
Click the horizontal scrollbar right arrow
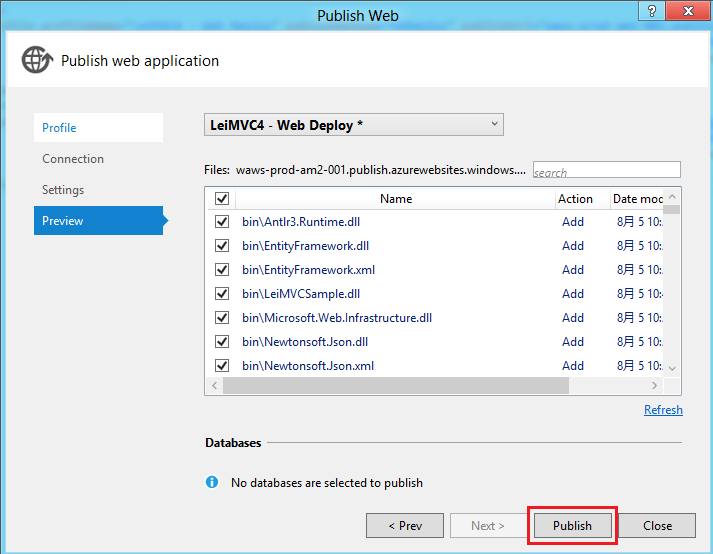coord(654,386)
